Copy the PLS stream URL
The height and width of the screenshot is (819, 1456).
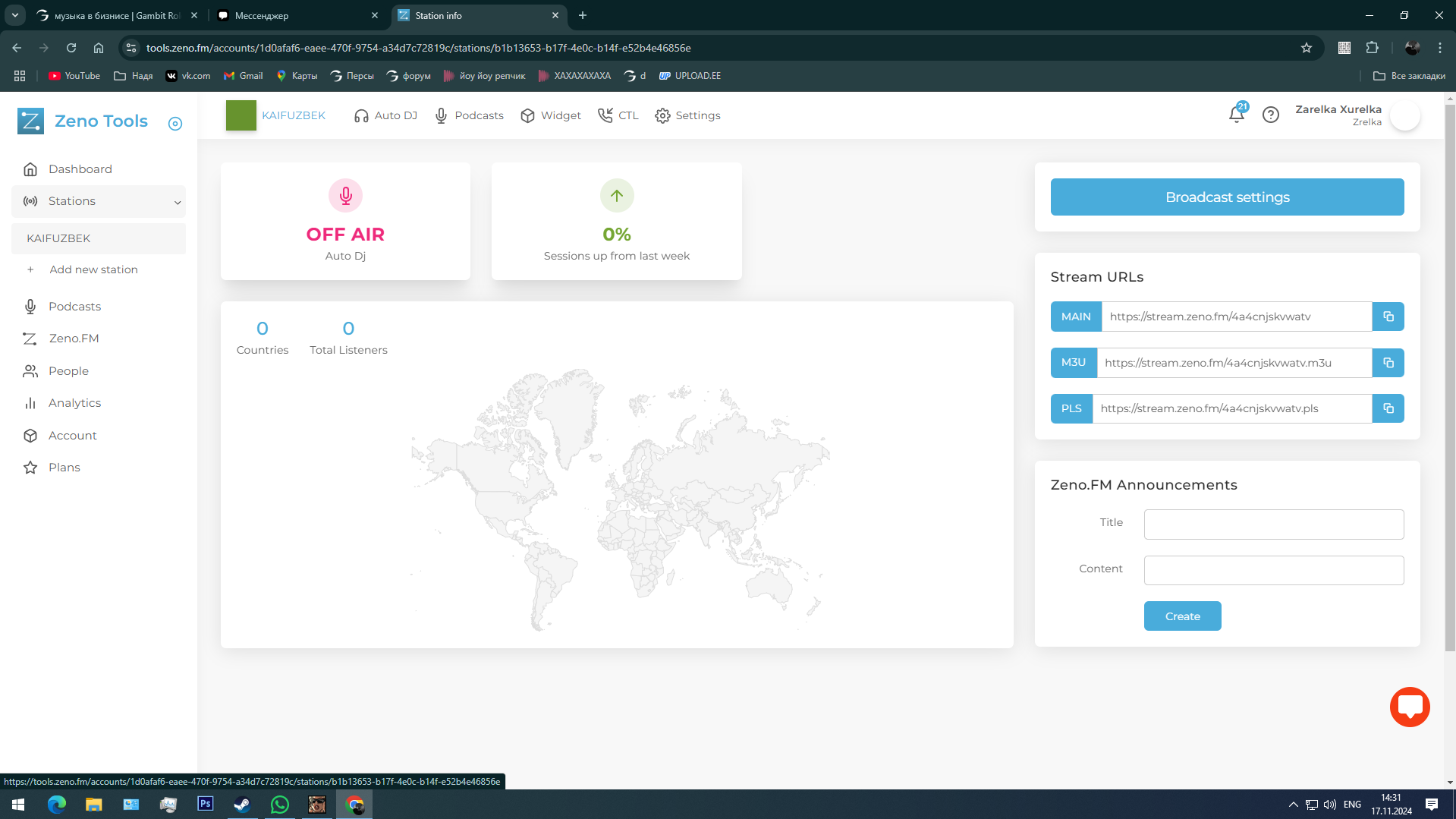(x=1388, y=408)
